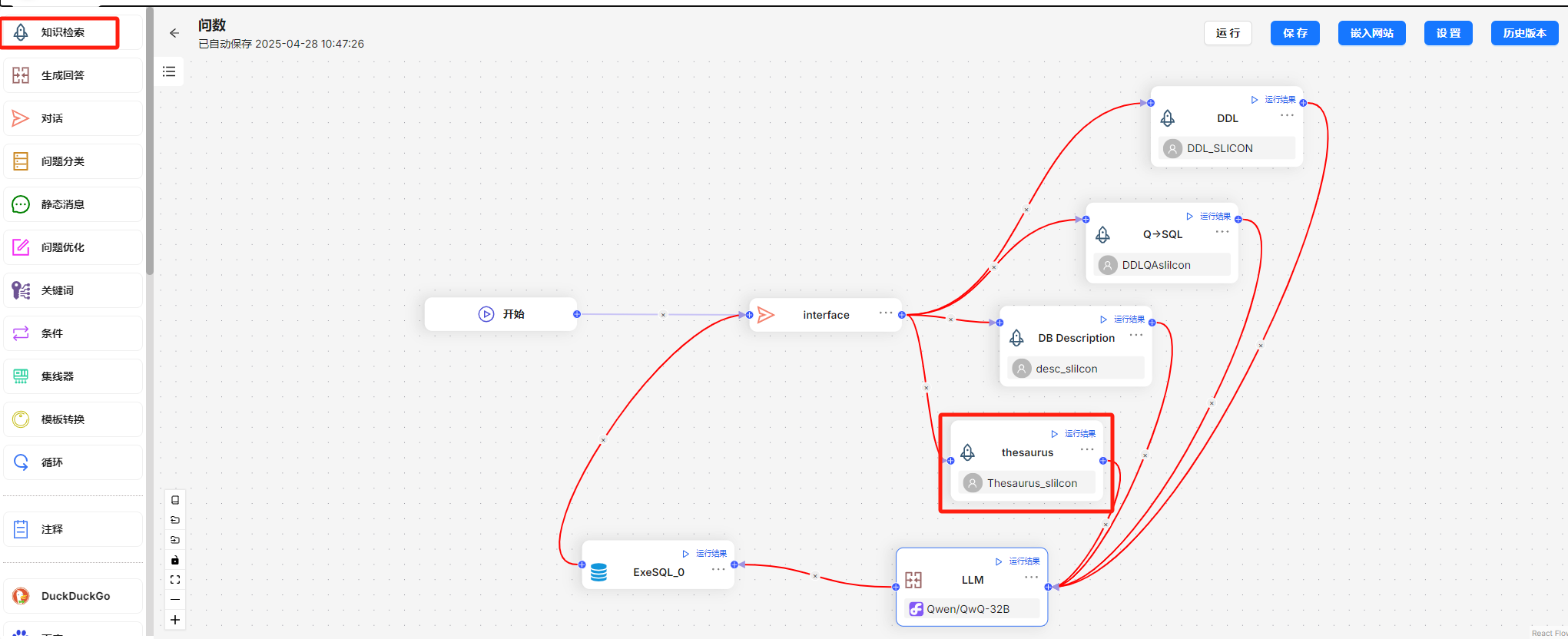
Task: Fit the flow view to screen
Action: coord(175,580)
